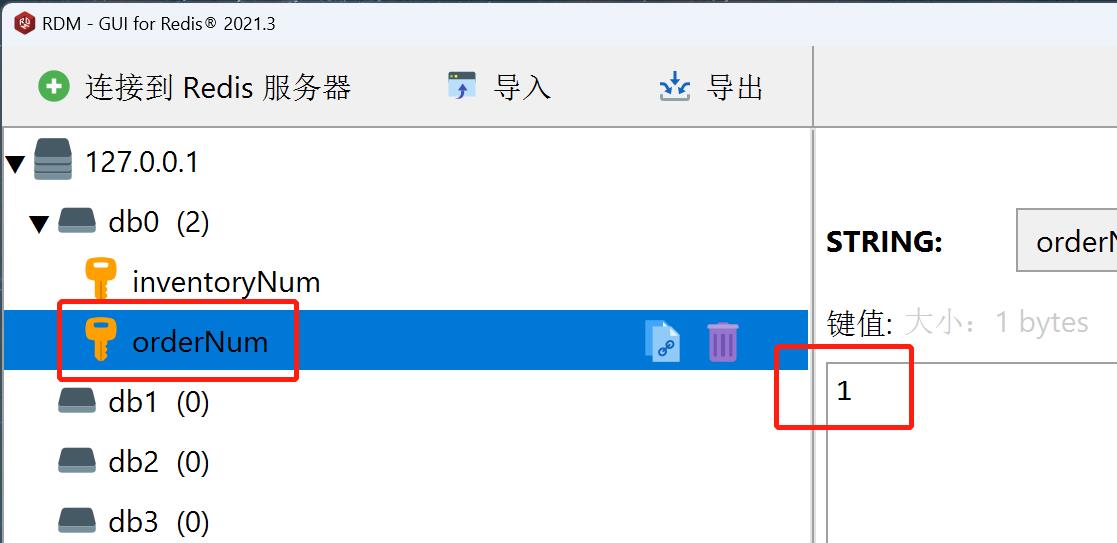Click the value text area showing 1

(x=972, y=453)
